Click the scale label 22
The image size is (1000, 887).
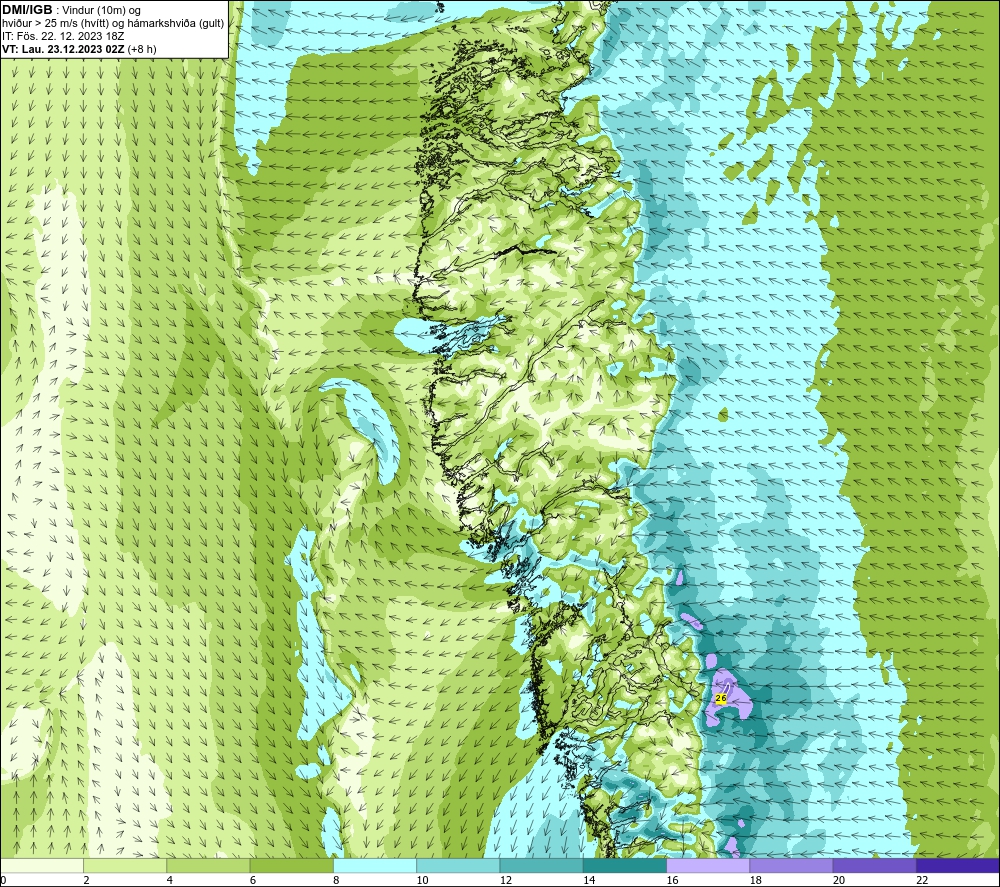coord(922,880)
